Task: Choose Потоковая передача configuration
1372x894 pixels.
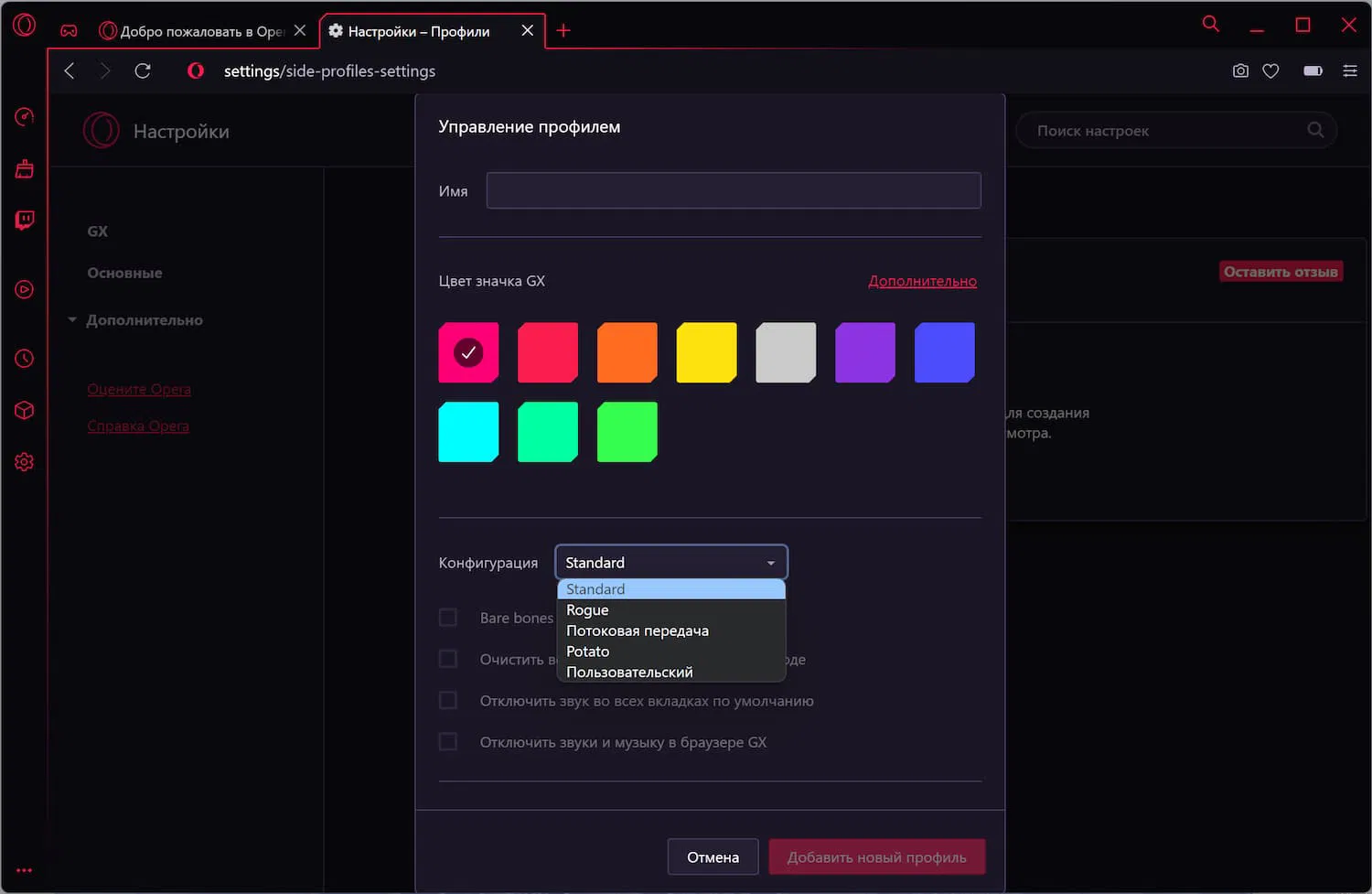Action: pyautogui.click(x=671, y=630)
